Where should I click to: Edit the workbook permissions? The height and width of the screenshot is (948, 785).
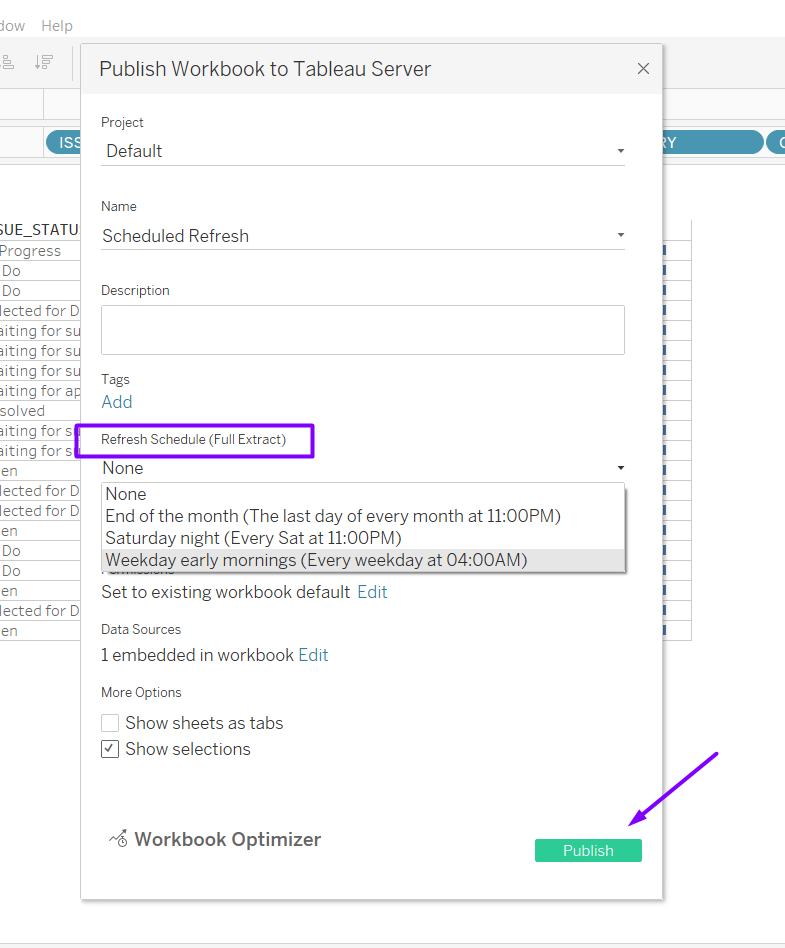click(x=372, y=592)
